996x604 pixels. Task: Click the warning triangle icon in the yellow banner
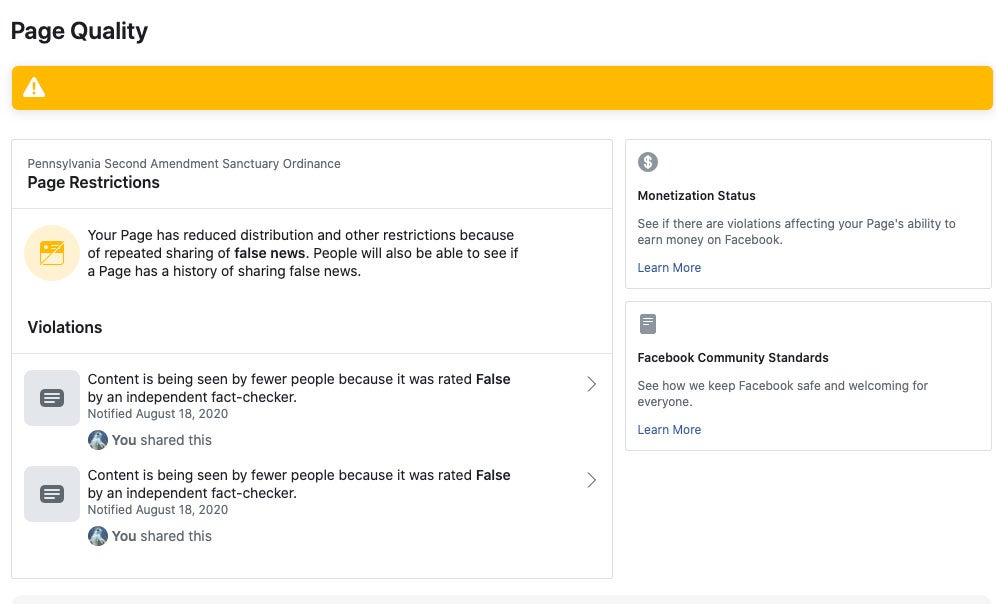point(34,88)
